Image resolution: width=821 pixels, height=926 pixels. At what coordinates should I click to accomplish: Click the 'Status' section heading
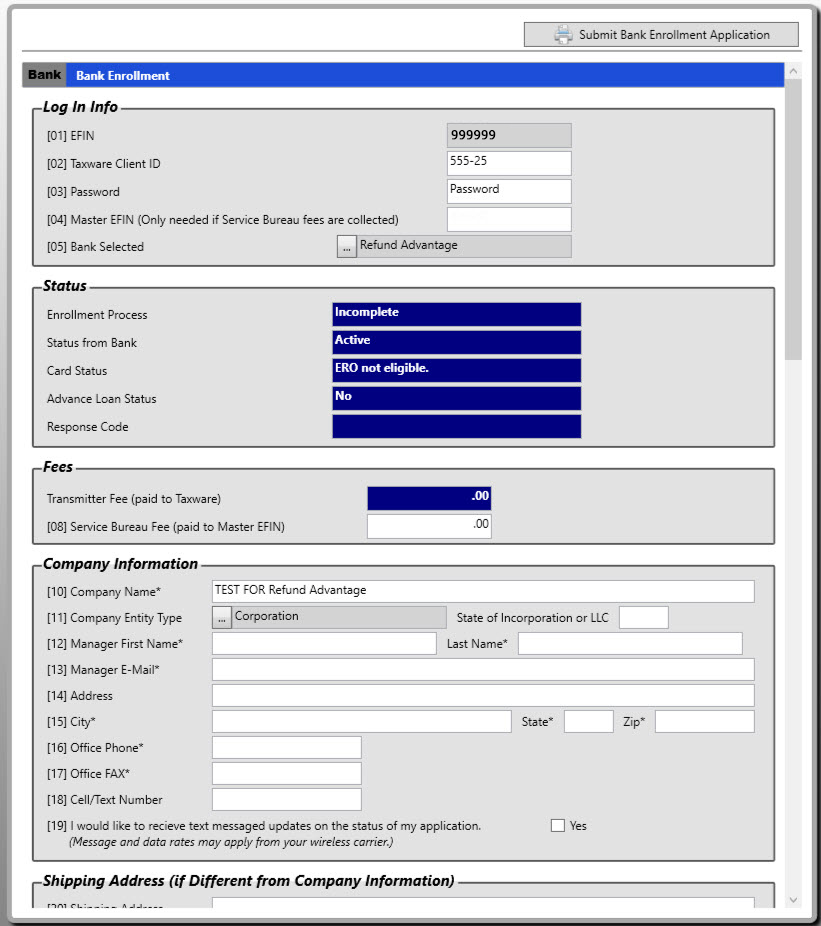pyautogui.click(x=65, y=286)
